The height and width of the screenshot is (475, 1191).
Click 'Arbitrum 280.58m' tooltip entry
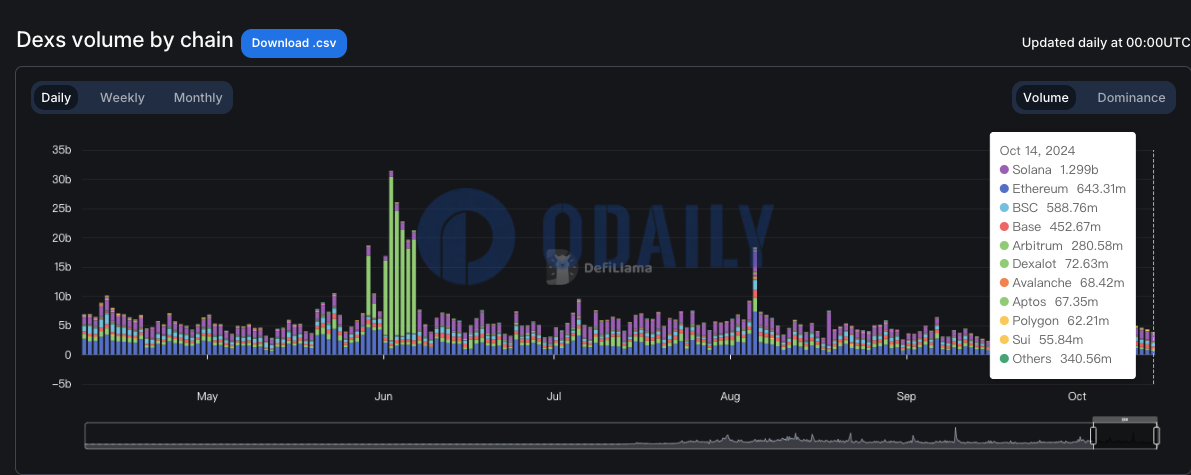click(x=1062, y=245)
